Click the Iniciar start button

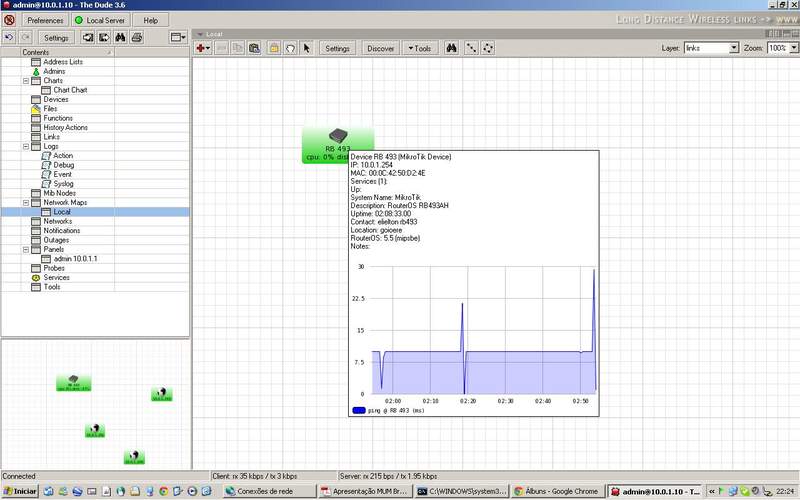point(20,491)
